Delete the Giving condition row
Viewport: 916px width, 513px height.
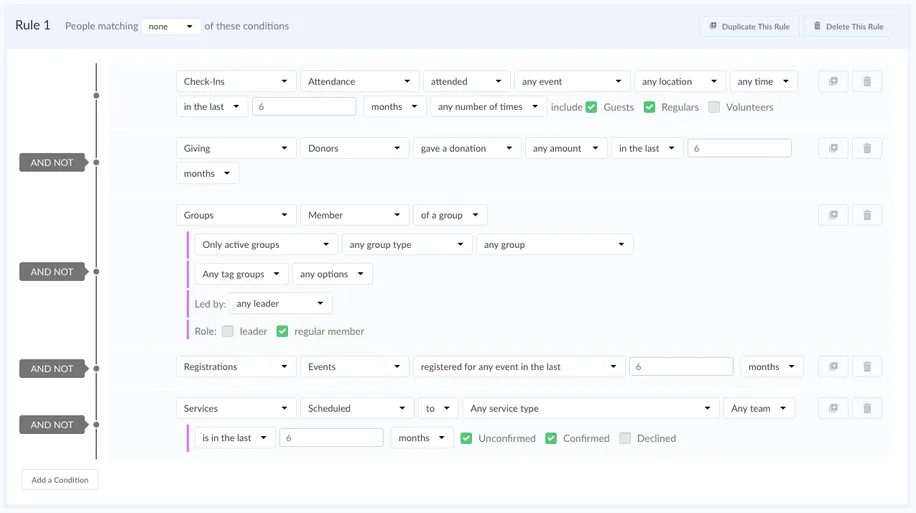pos(867,148)
